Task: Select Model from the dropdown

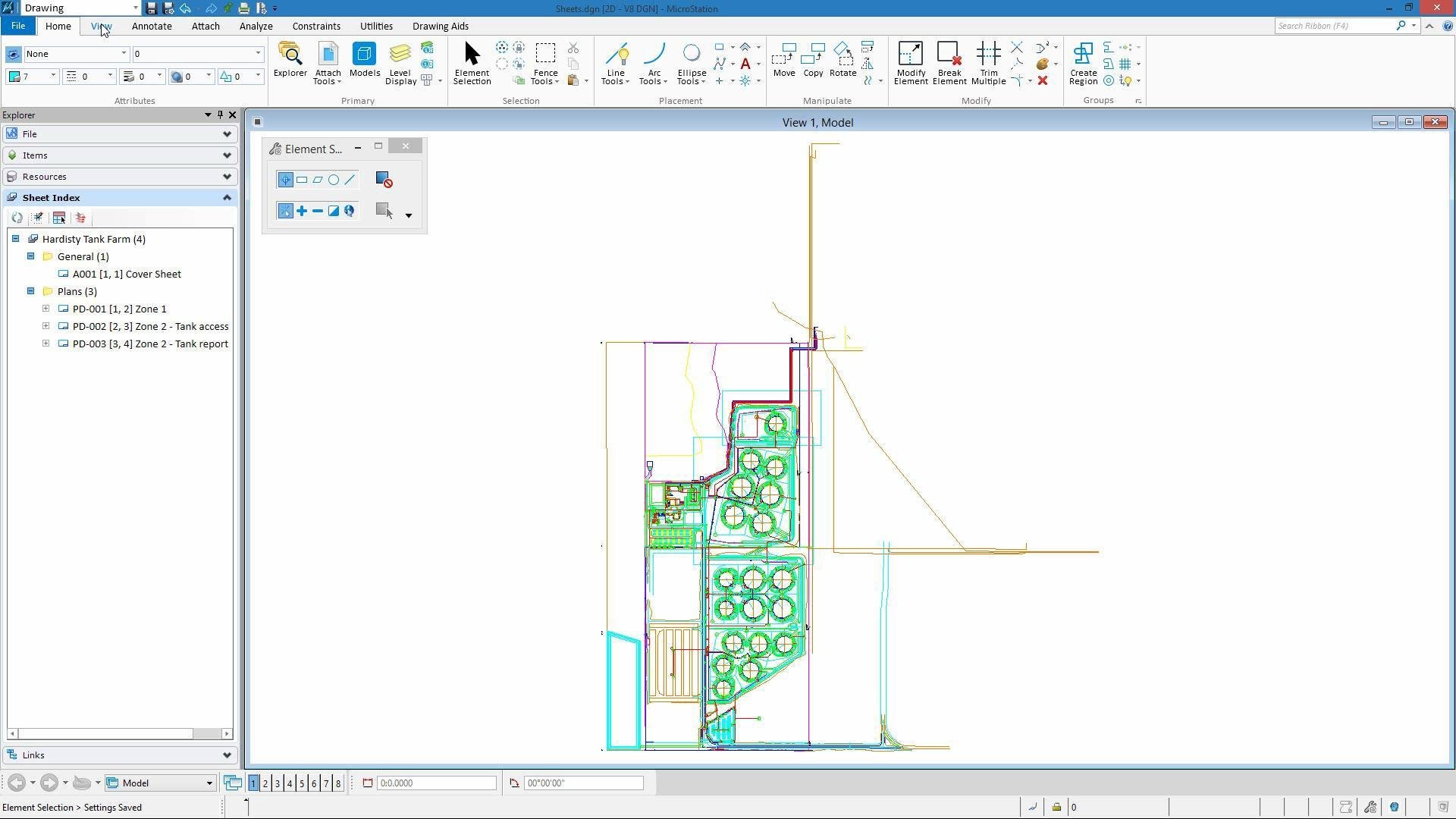Action: (x=159, y=782)
